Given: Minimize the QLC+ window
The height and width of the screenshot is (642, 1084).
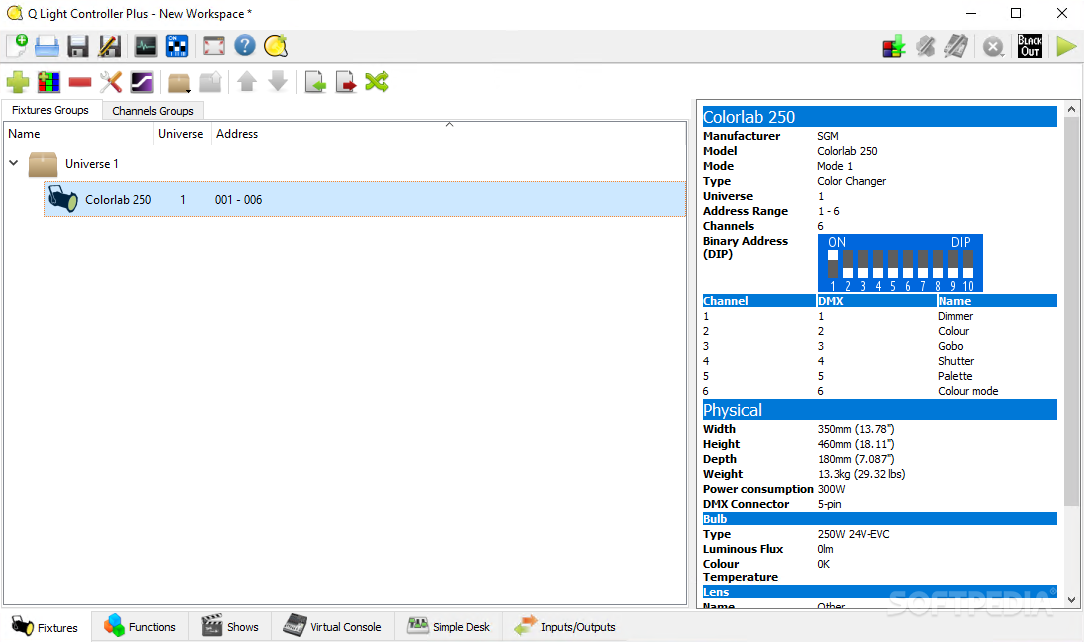Looking at the screenshot, I should pyautogui.click(x=971, y=13).
